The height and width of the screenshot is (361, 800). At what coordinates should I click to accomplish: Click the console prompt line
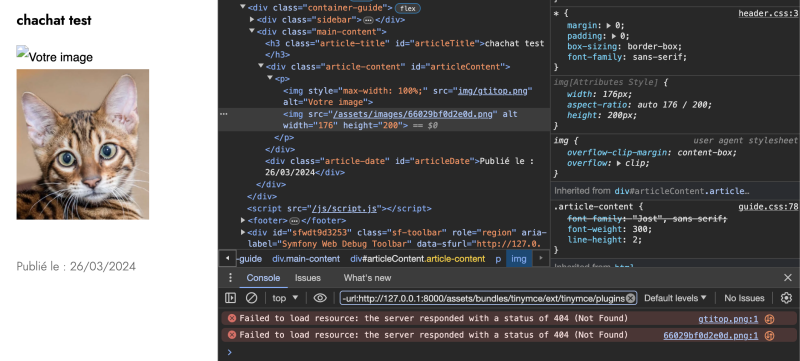click(x=509, y=352)
